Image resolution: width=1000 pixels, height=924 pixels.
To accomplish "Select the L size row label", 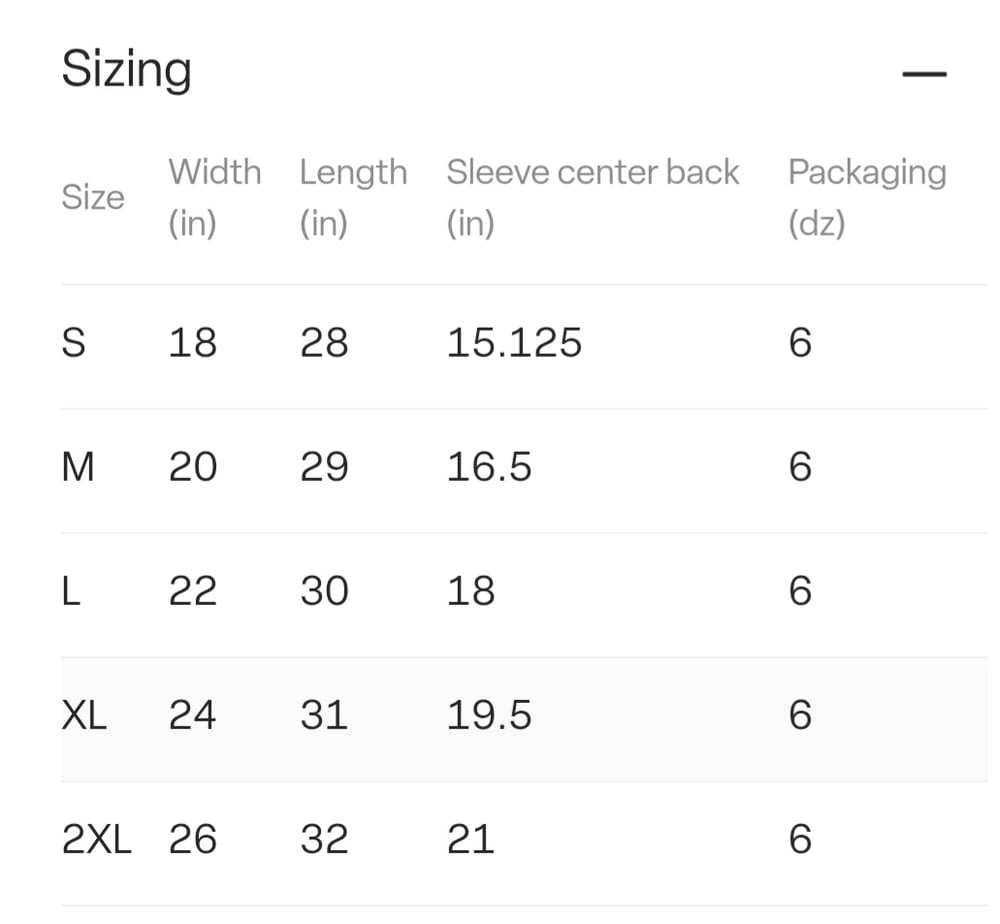I will (71, 591).
